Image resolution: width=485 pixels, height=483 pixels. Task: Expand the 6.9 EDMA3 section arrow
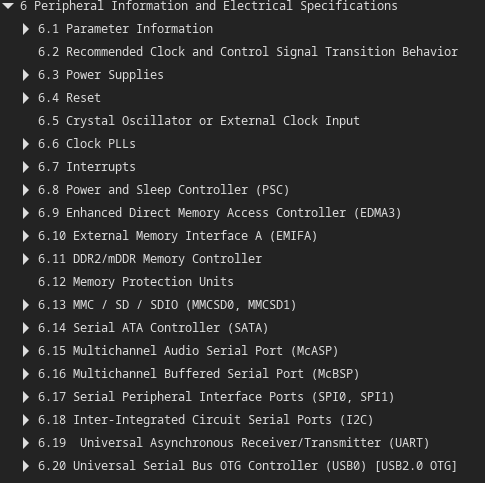point(26,213)
